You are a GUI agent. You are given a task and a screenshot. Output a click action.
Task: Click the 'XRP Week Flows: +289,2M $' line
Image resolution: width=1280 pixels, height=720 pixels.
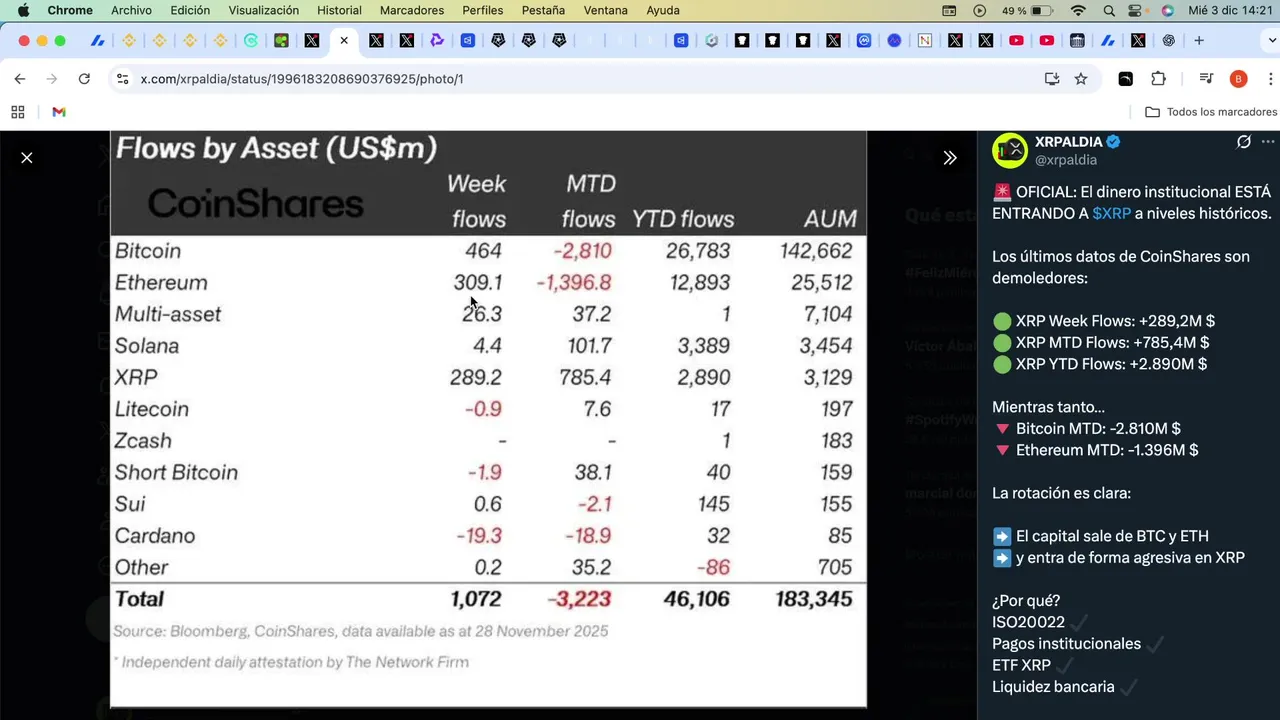click(1104, 321)
